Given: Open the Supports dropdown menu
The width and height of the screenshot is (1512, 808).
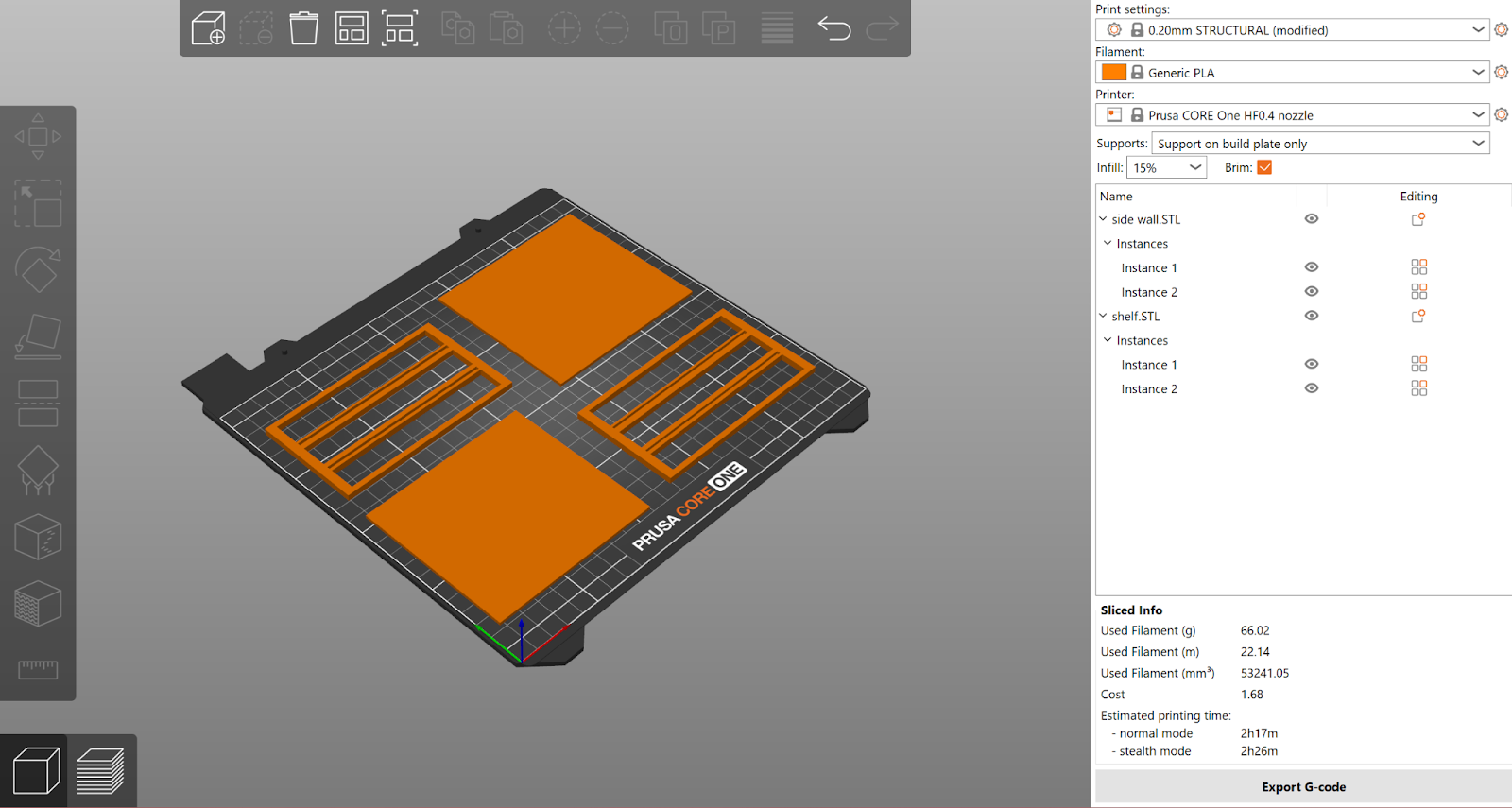Looking at the screenshot, I should pos(1321,144).
